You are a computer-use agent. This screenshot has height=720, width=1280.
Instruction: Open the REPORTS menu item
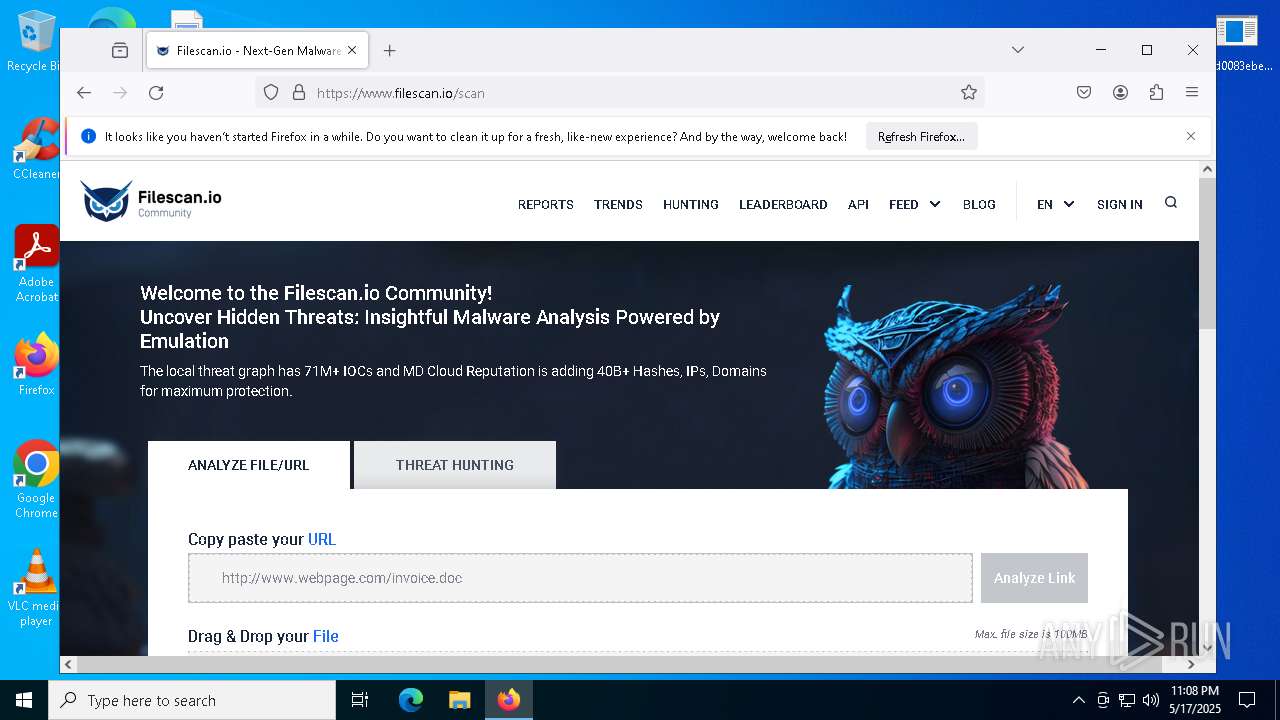tap(546, 204)
